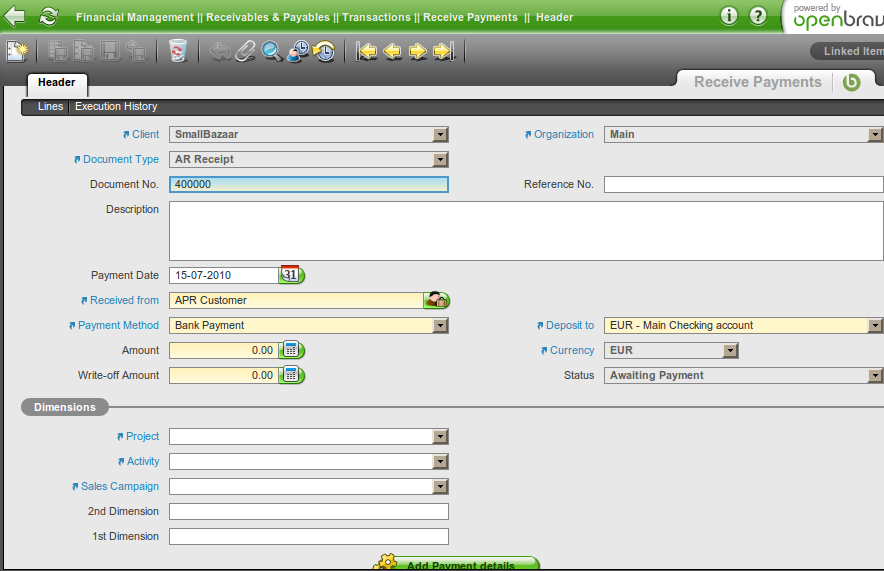Click the refresh icon in the title bar
Viewport: 884px width, 571px height.
(49, 16)
